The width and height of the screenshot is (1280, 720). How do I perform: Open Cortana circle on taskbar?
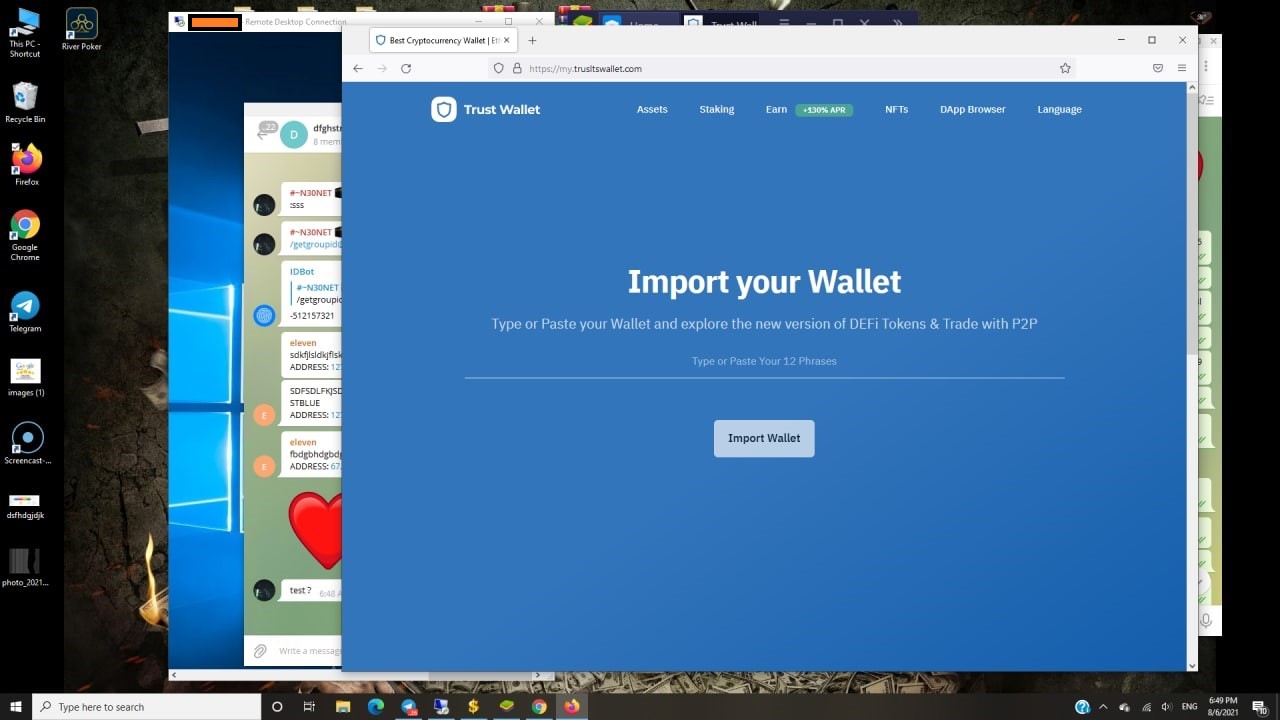pos(277,707)
